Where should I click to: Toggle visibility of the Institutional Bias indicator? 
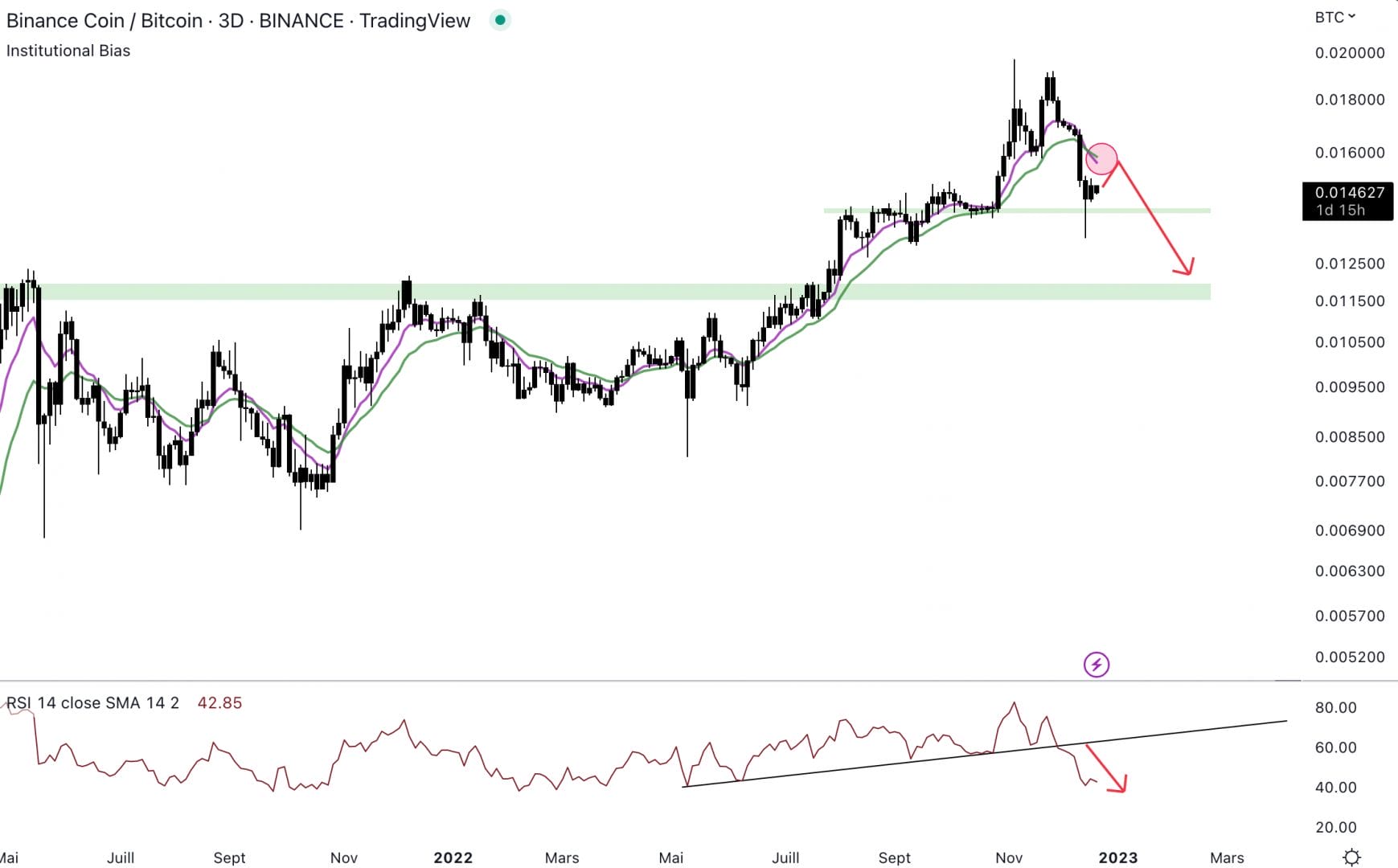tap(68, 51)
